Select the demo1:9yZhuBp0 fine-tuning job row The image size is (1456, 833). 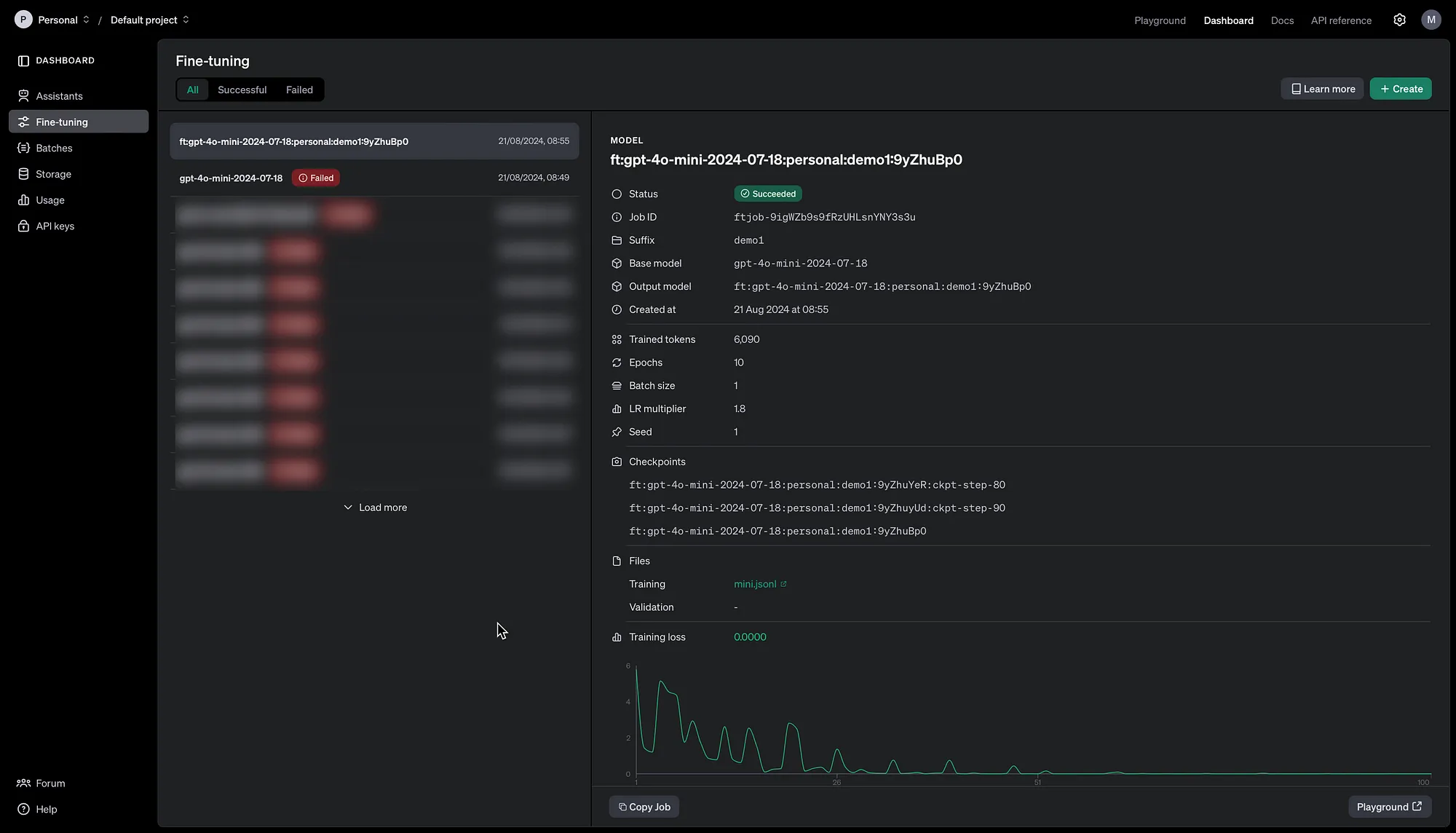pos(374,141)
